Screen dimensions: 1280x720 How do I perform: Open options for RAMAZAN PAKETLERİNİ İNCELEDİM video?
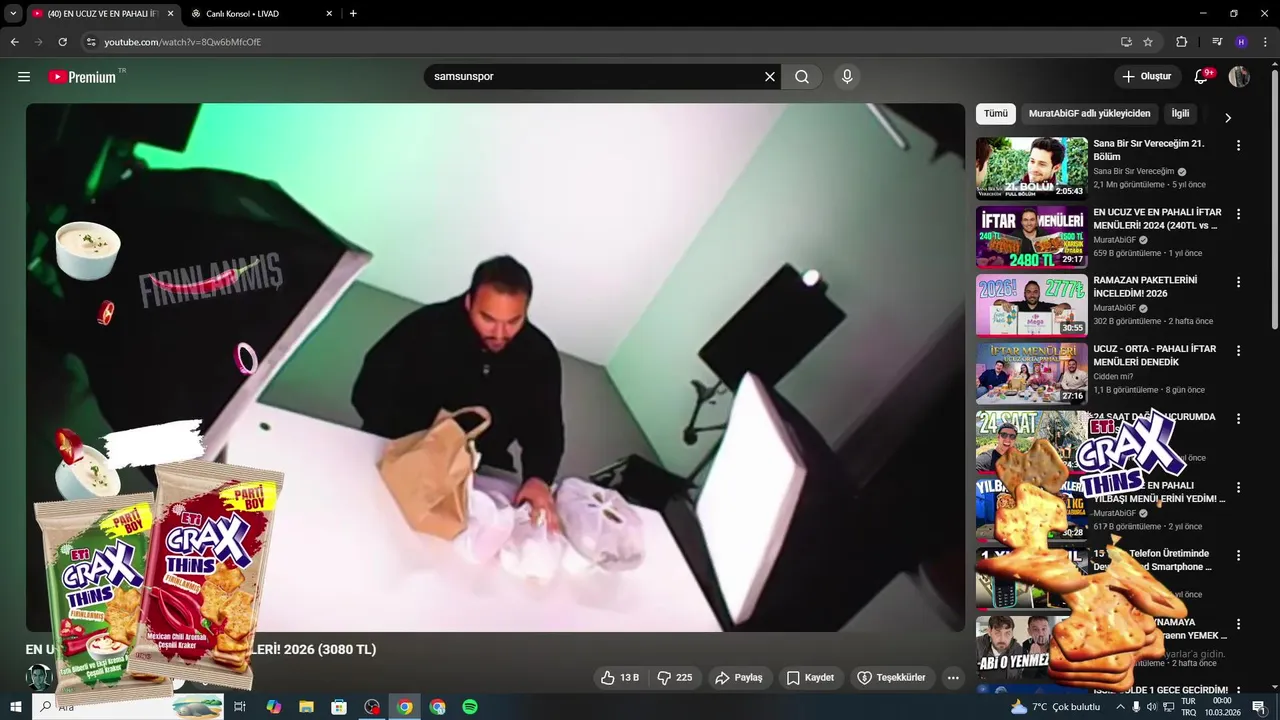click(x=1238, y=282)
